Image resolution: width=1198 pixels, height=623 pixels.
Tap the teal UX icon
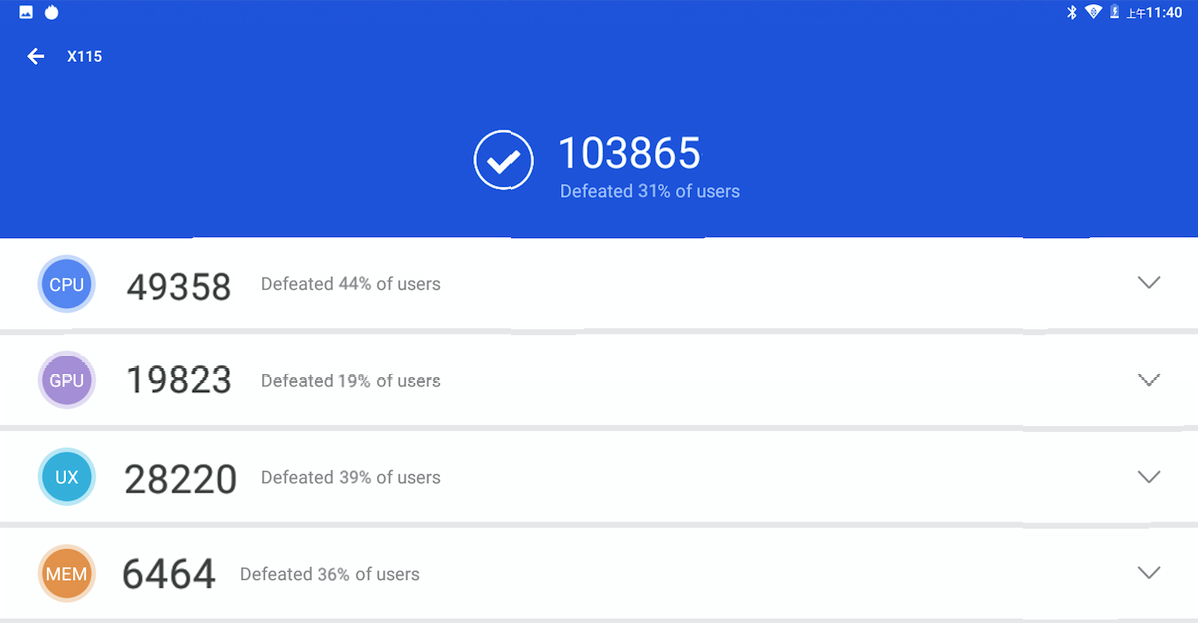pyautogui.click(x=66, y=477)
